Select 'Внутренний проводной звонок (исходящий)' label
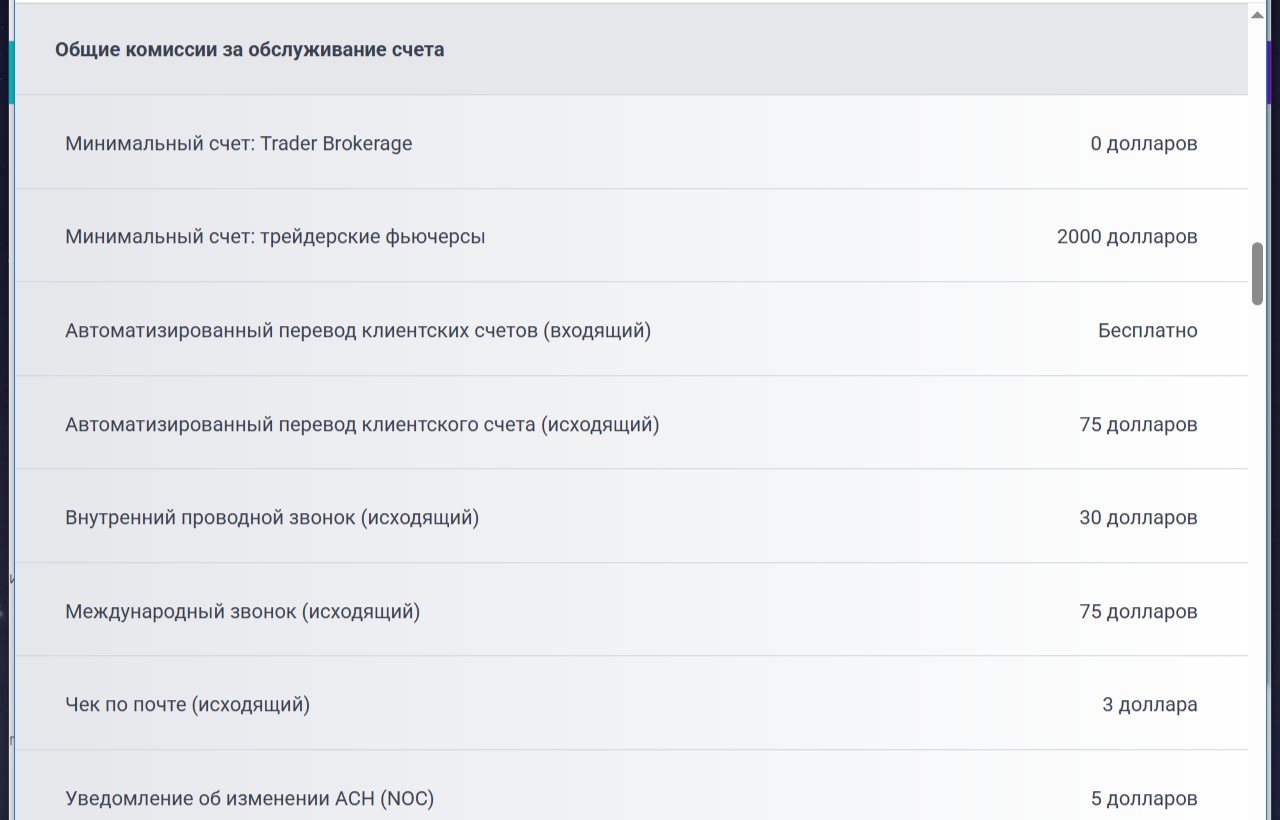 (272, 517)
